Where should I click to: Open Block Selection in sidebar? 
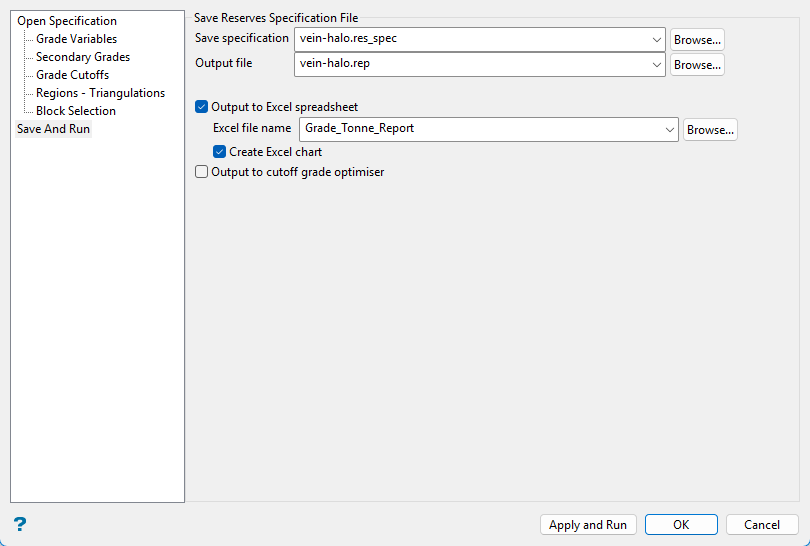point(76,111)
